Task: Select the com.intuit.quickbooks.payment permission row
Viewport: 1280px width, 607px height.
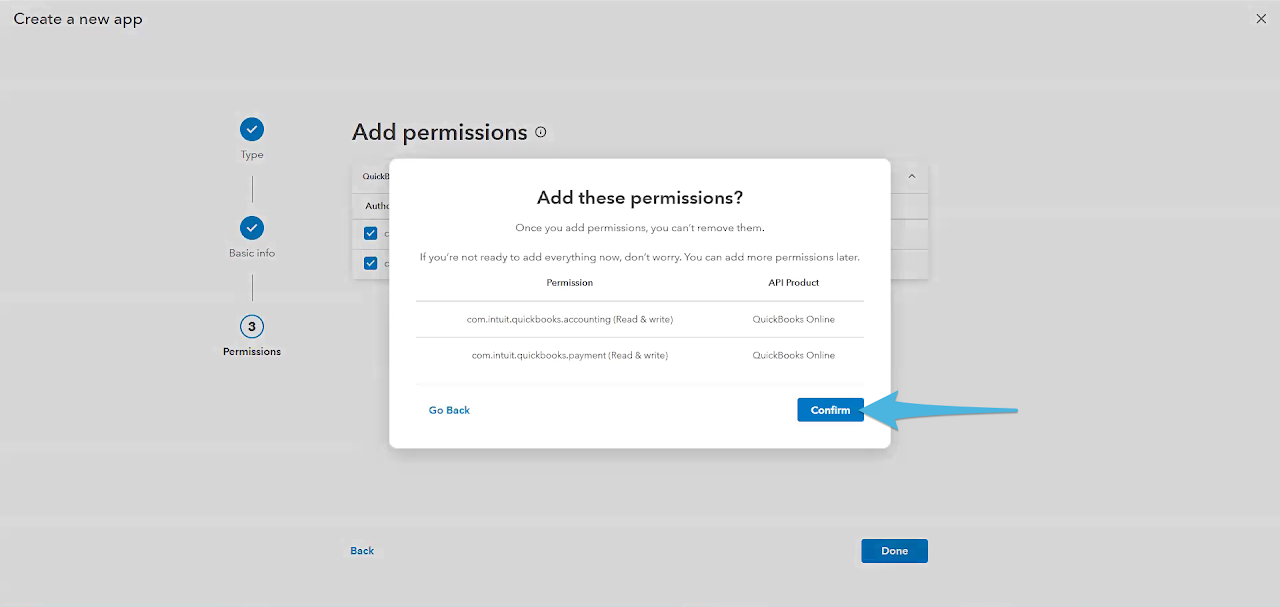Action: (x=570, y=355)
